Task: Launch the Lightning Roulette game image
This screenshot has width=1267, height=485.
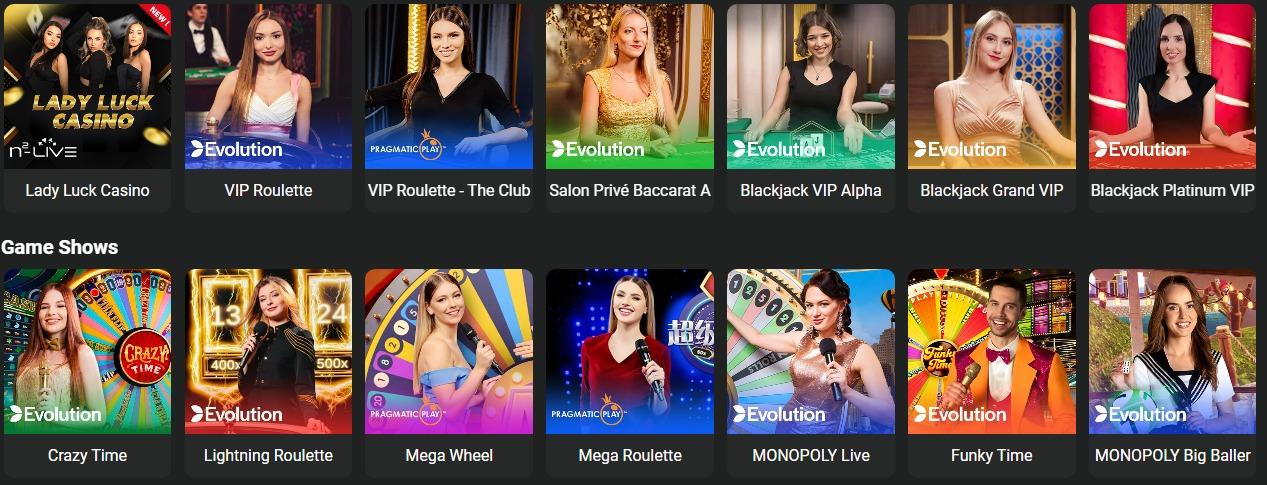Action: tap(268, 351)
